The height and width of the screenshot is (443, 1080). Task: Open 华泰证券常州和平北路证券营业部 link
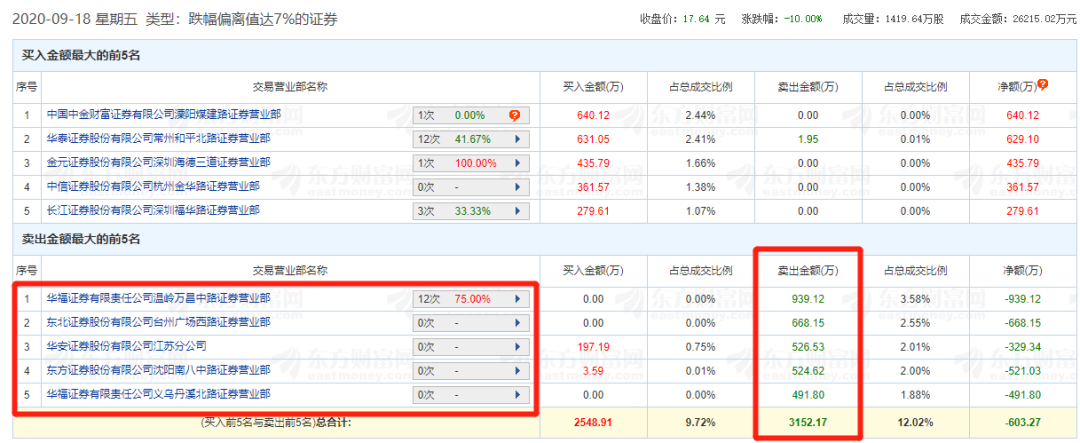point(158,139)
